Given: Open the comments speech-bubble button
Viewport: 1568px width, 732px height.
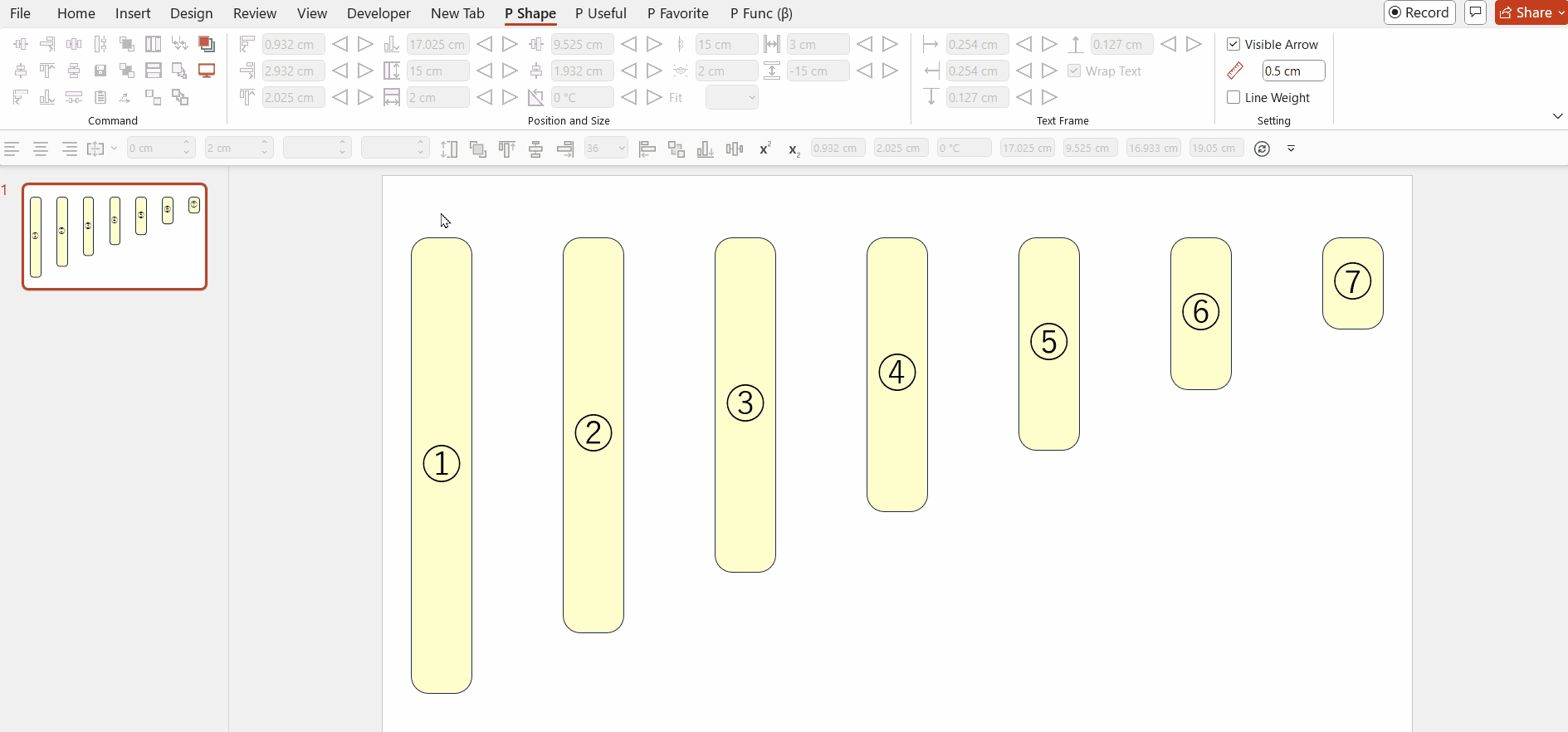Looking at the screenshot, I should [1475, 12].
